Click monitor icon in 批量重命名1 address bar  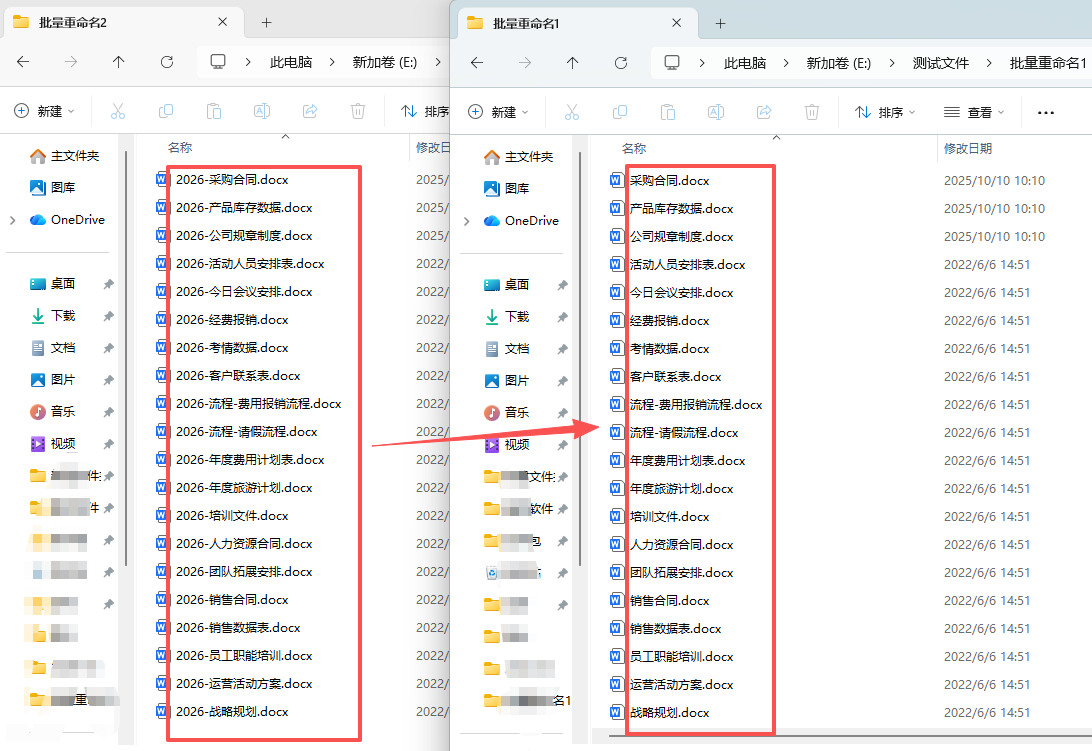[x=672, y=63]
